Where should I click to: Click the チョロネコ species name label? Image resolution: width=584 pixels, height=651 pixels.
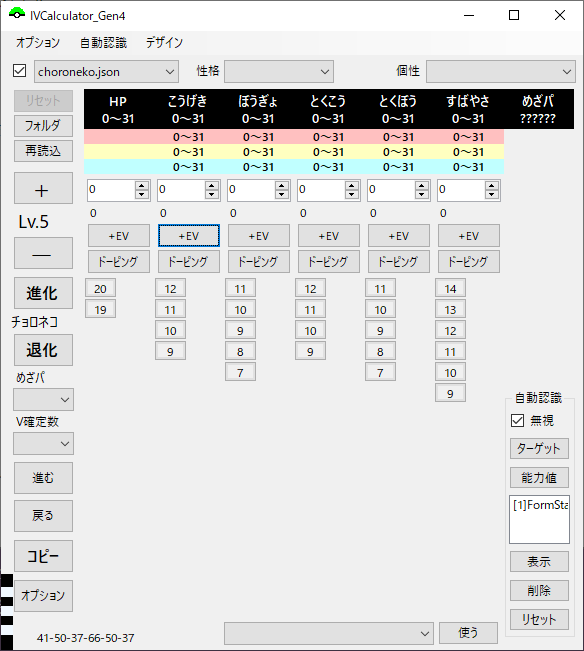pyautogui.click(x=34, y=322)
